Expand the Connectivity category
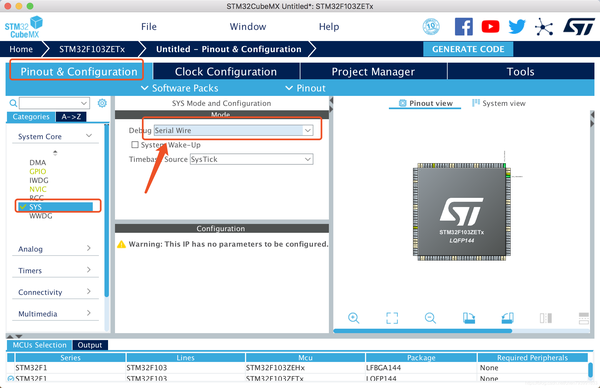Image resolution: width=600 pixels, height=388 pixels. [55, 292]
